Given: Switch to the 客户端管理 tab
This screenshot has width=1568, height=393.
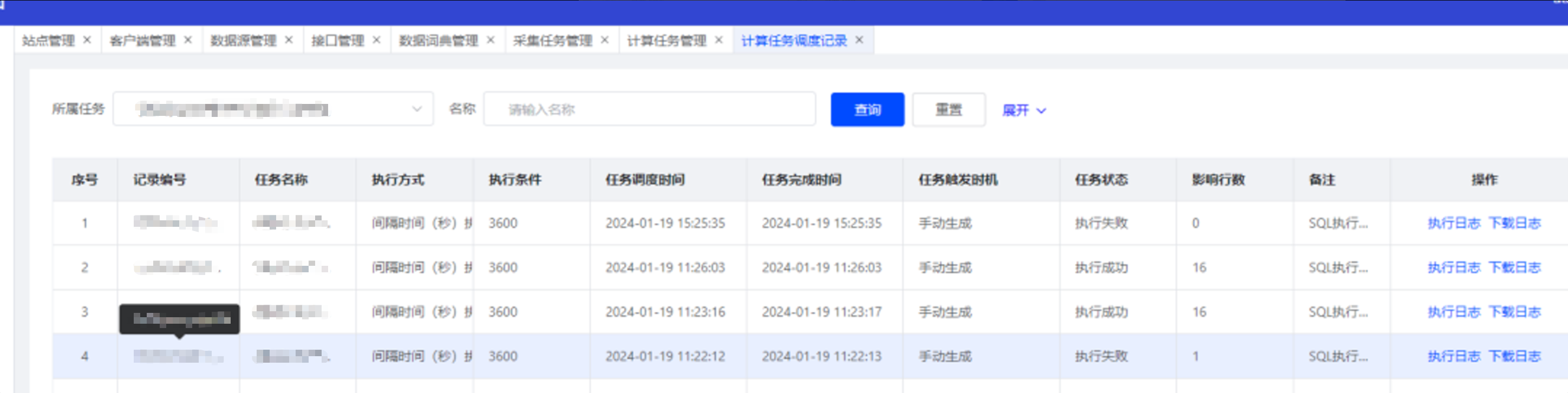Looking at the screenshot, I should [x=142, y=41].
